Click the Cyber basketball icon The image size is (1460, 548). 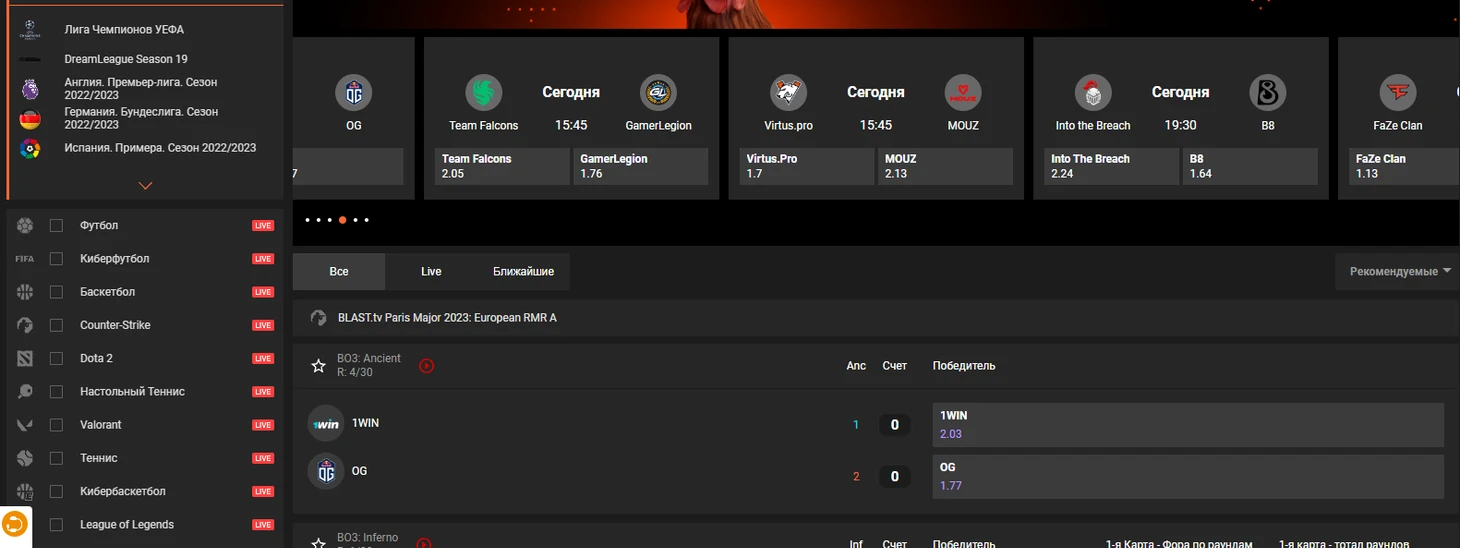tap(25, 491)
